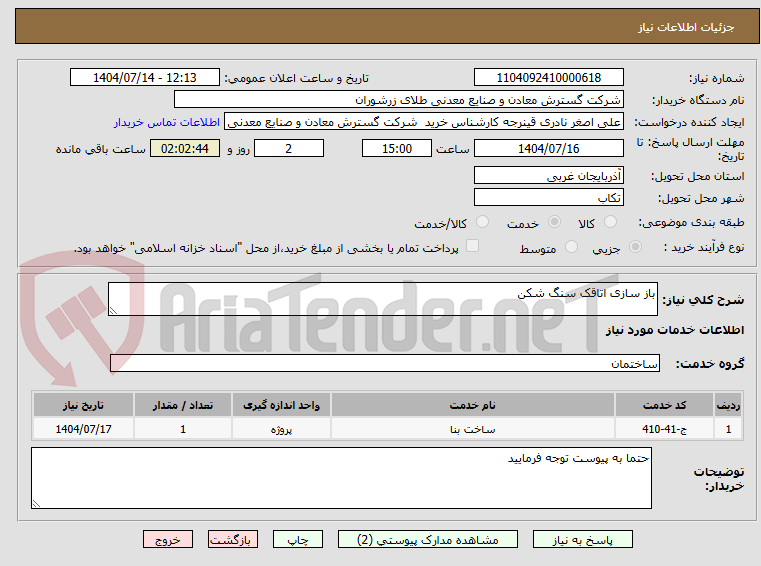Screen dimensions: 761x566
Task: Click the ردیف column header
Action: [x=728, y=405]
